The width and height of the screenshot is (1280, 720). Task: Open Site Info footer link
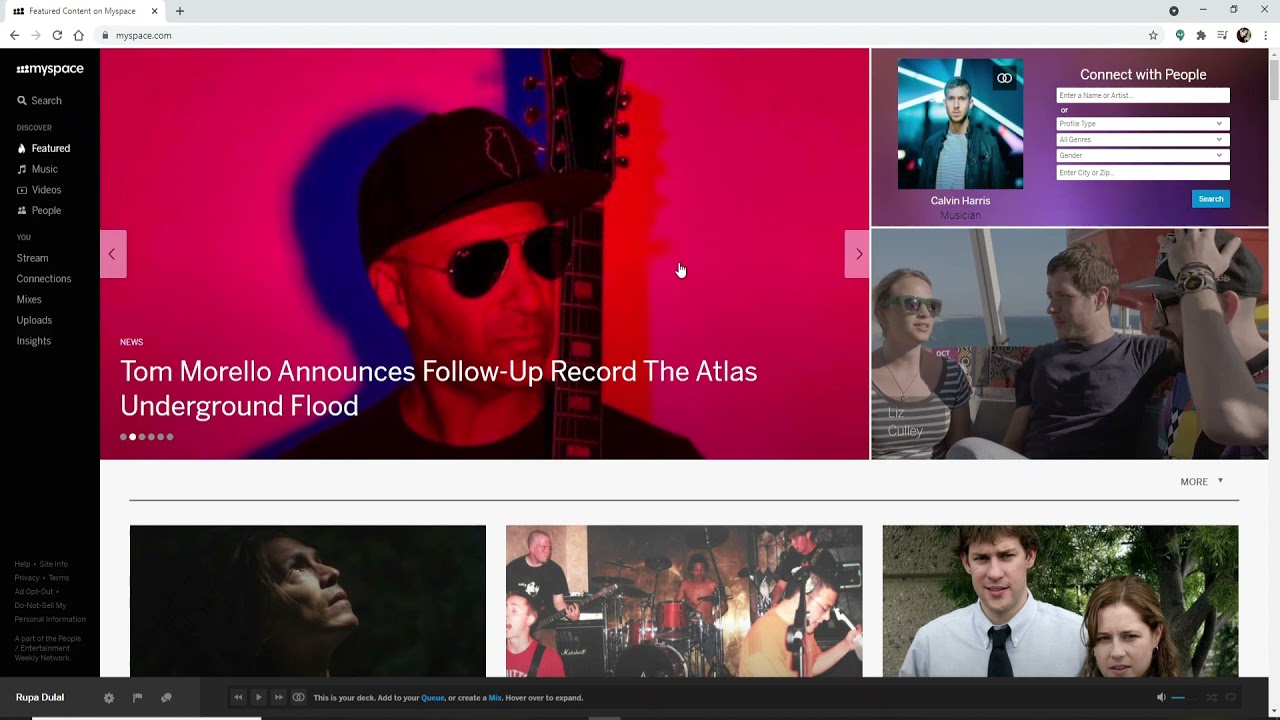tap(54, 564)
